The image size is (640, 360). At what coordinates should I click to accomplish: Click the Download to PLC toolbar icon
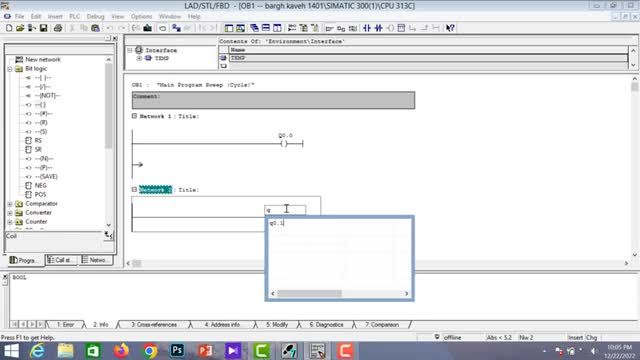[147, 28]
